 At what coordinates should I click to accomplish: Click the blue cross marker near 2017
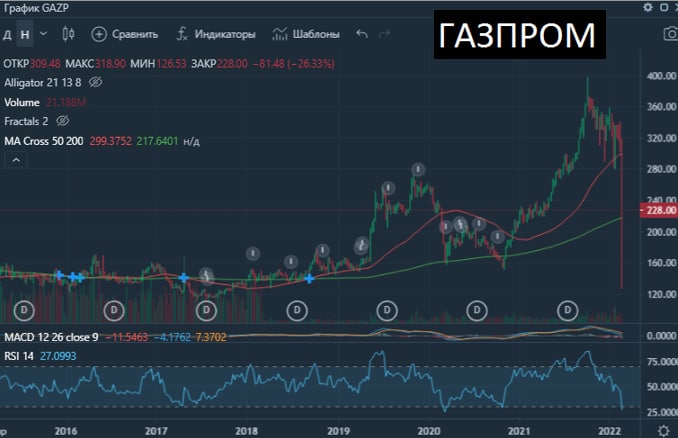click(184, 278)
